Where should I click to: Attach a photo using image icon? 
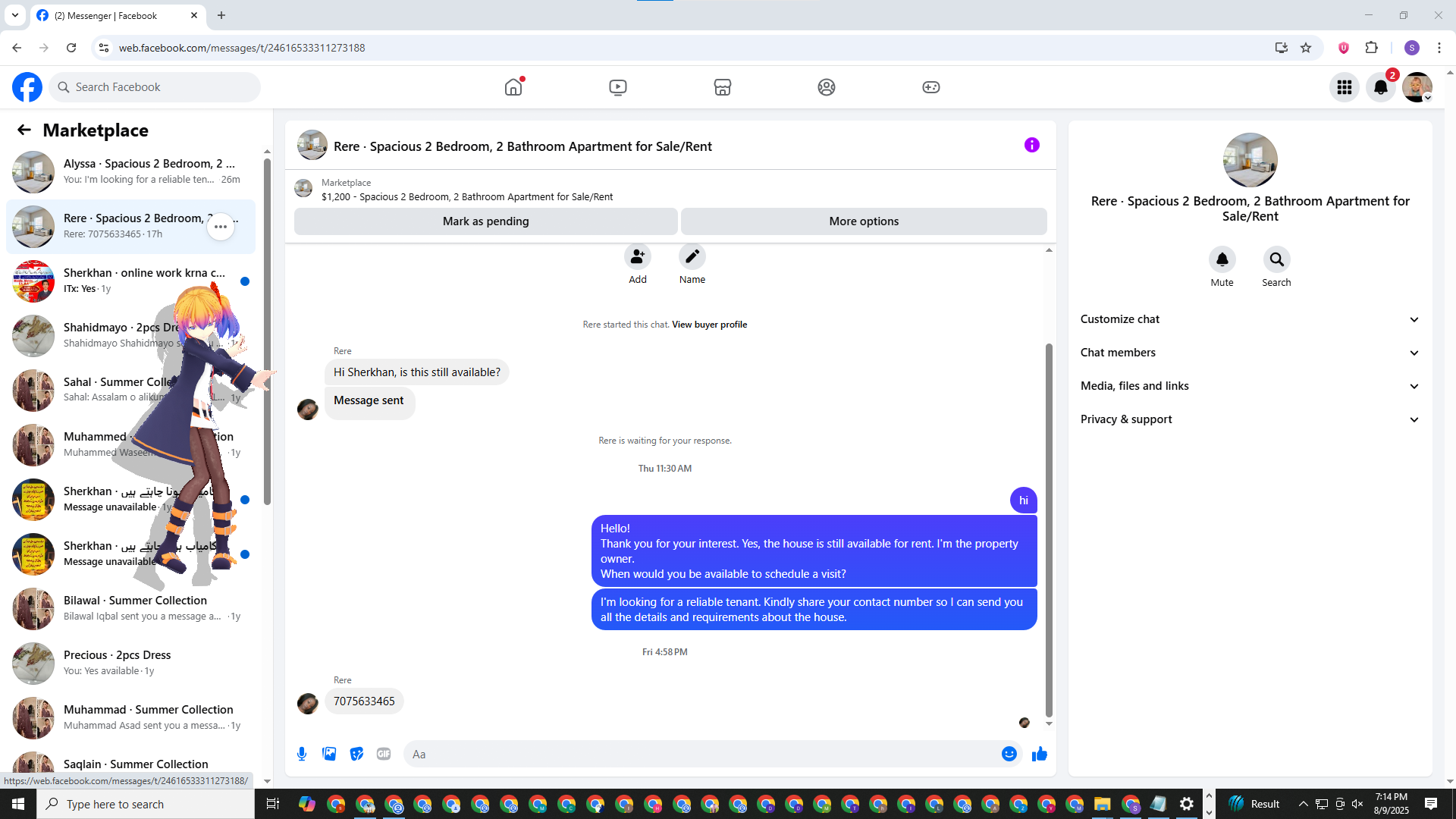pos(329,754)
